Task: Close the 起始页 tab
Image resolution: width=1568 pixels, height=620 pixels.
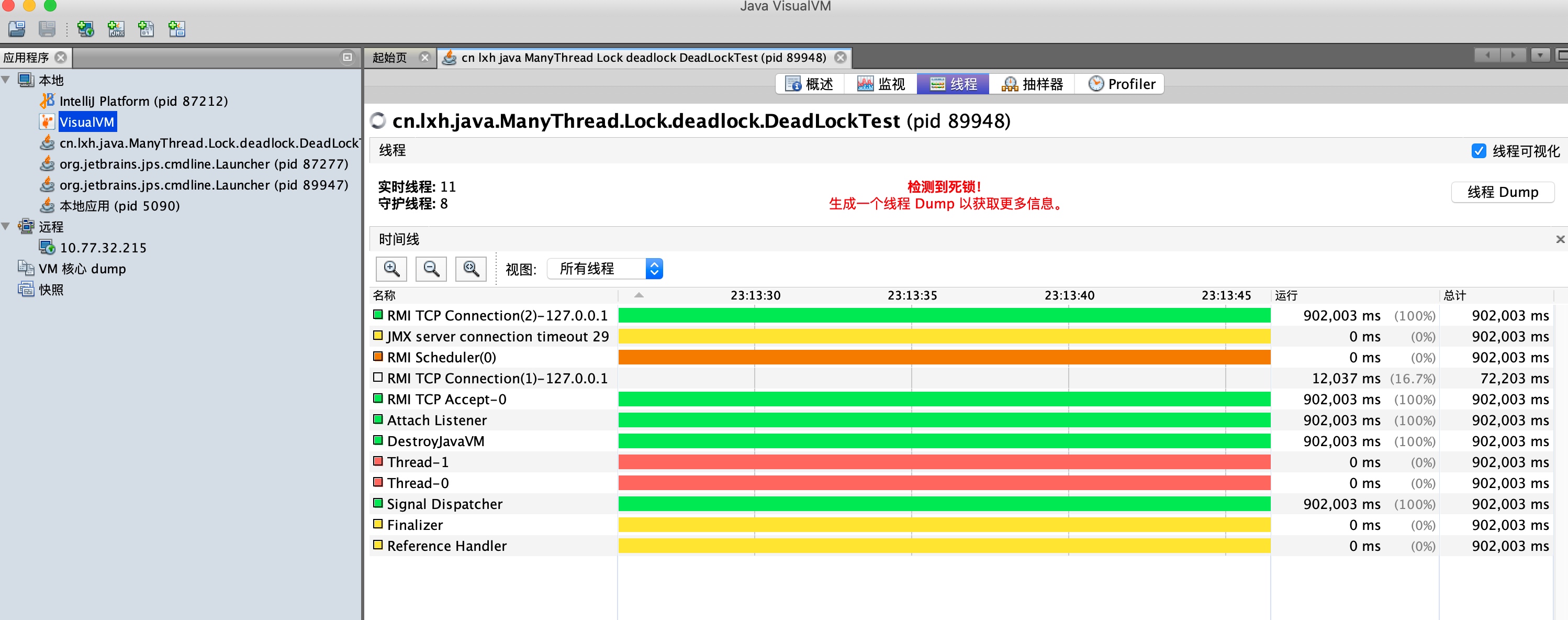Action: 425,57
